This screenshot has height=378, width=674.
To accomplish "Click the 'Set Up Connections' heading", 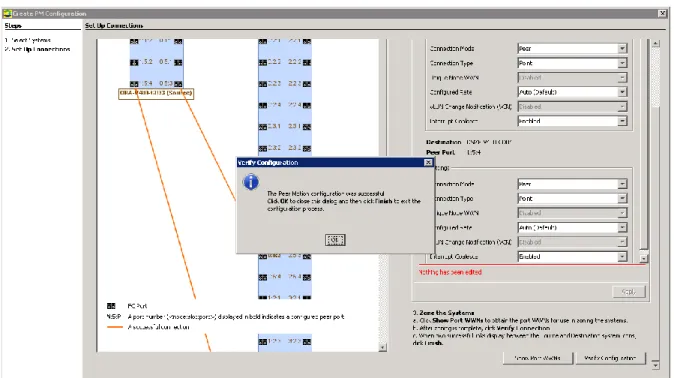I will [x=114, y=26].
